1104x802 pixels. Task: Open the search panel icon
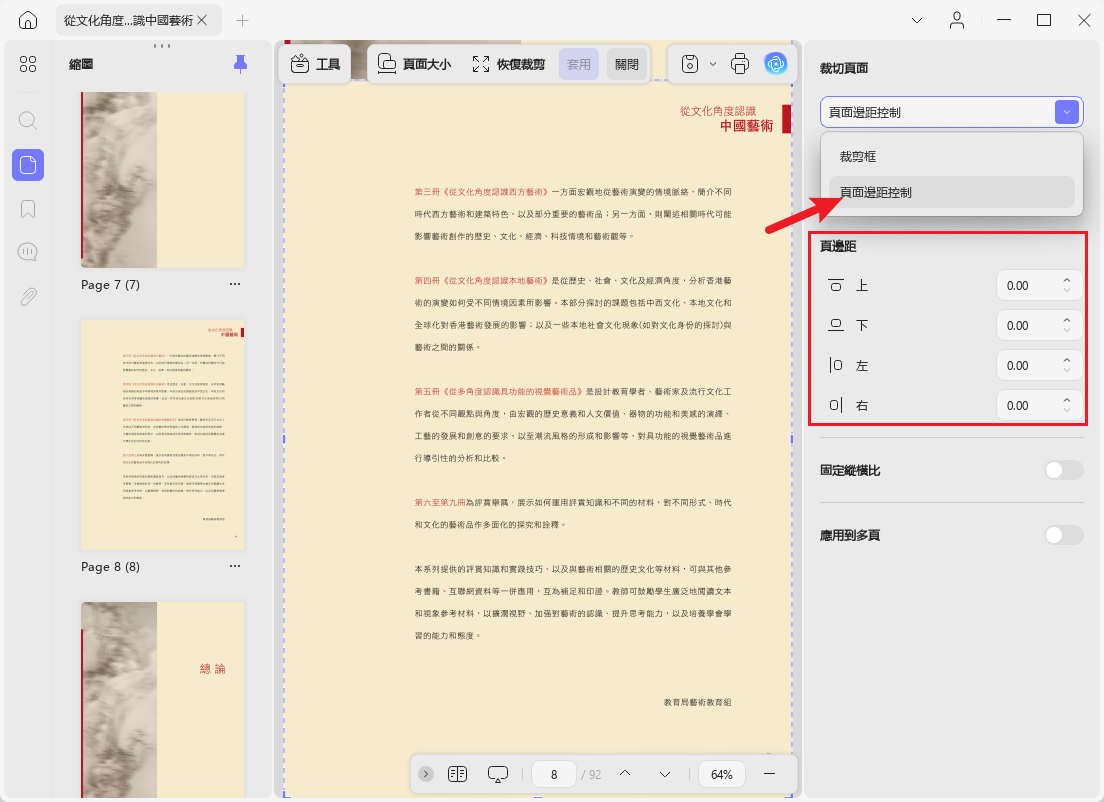28,120
